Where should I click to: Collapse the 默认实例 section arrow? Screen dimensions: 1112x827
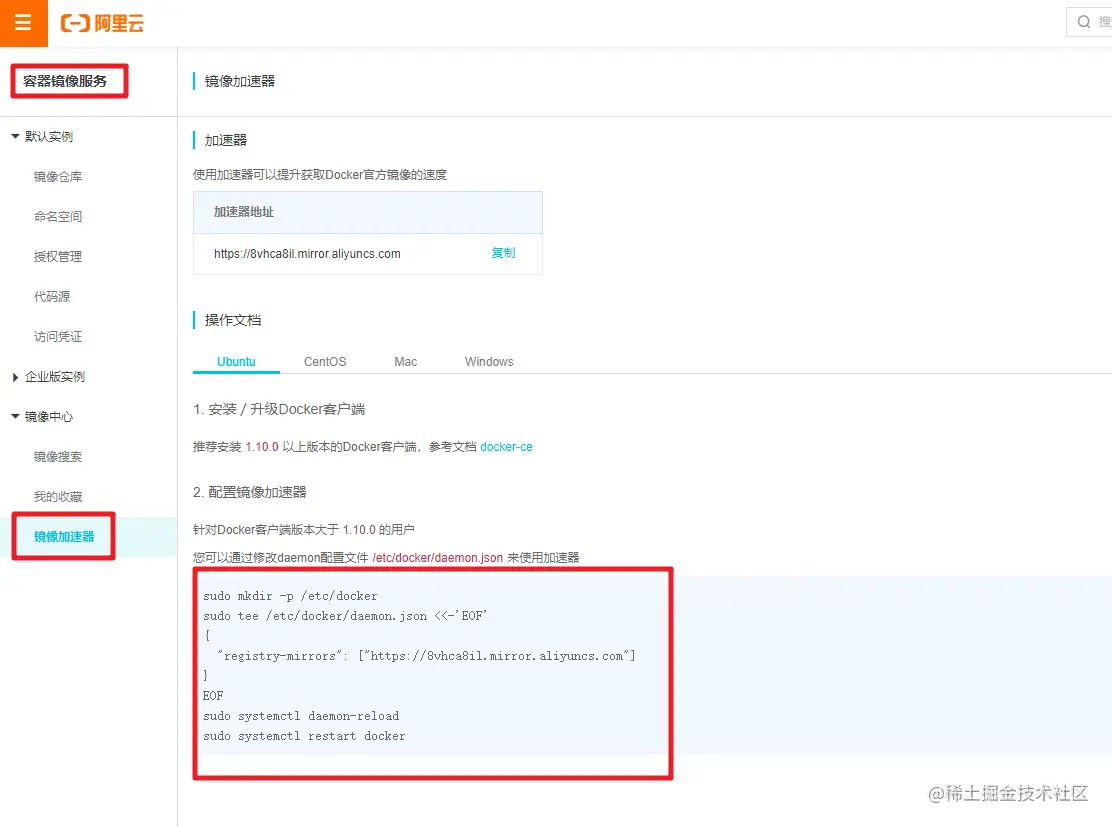tap(15, 136)
